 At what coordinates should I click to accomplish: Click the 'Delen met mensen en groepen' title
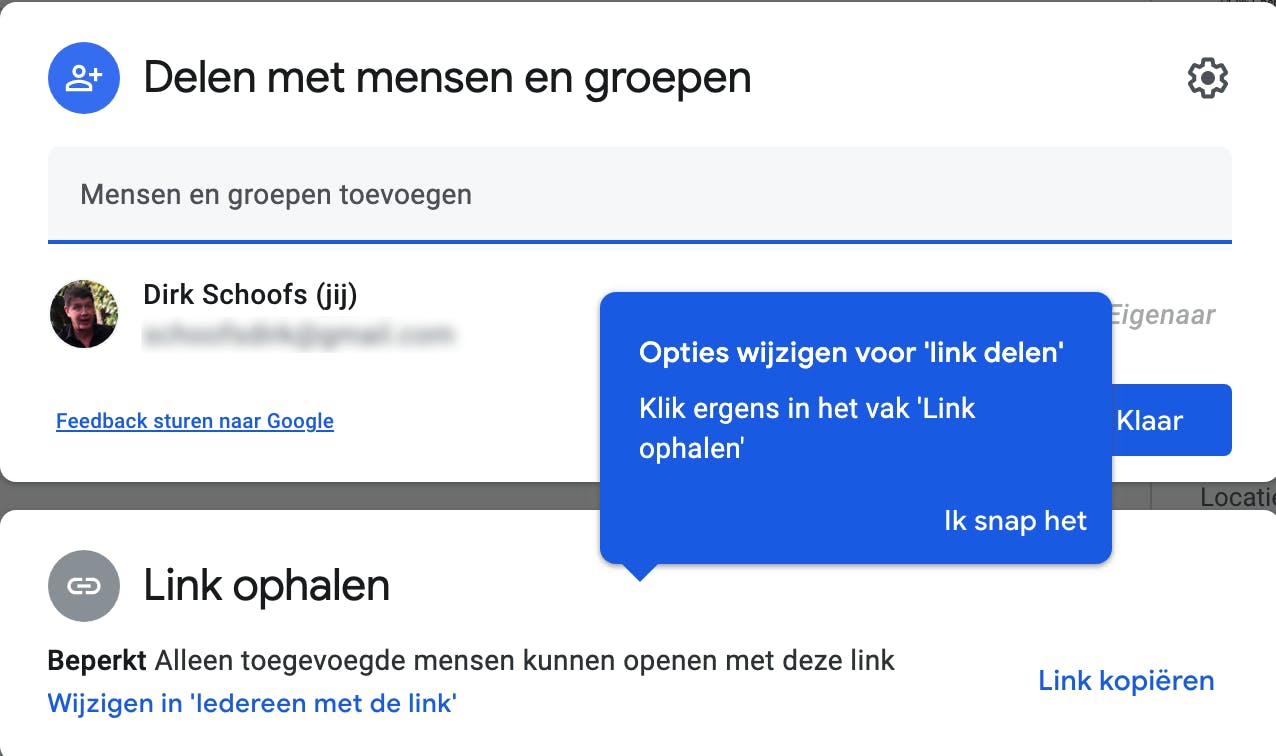(x=447, y=78)
